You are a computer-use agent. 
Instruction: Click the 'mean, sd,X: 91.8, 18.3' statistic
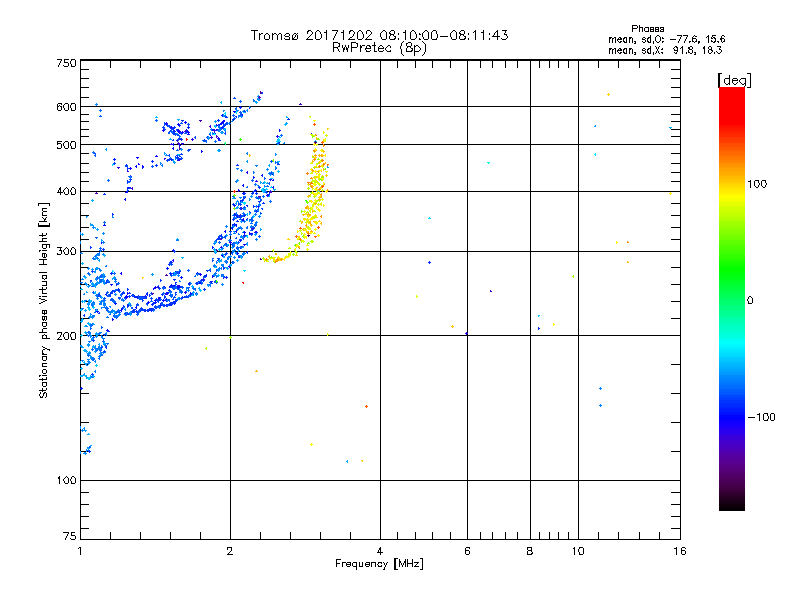pos(665,50)
